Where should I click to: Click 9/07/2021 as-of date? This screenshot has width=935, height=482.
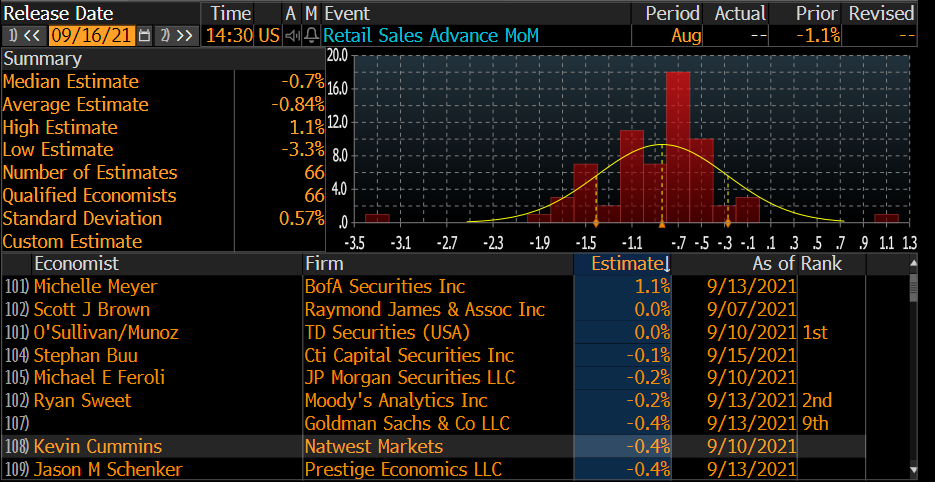click(751, 310)
